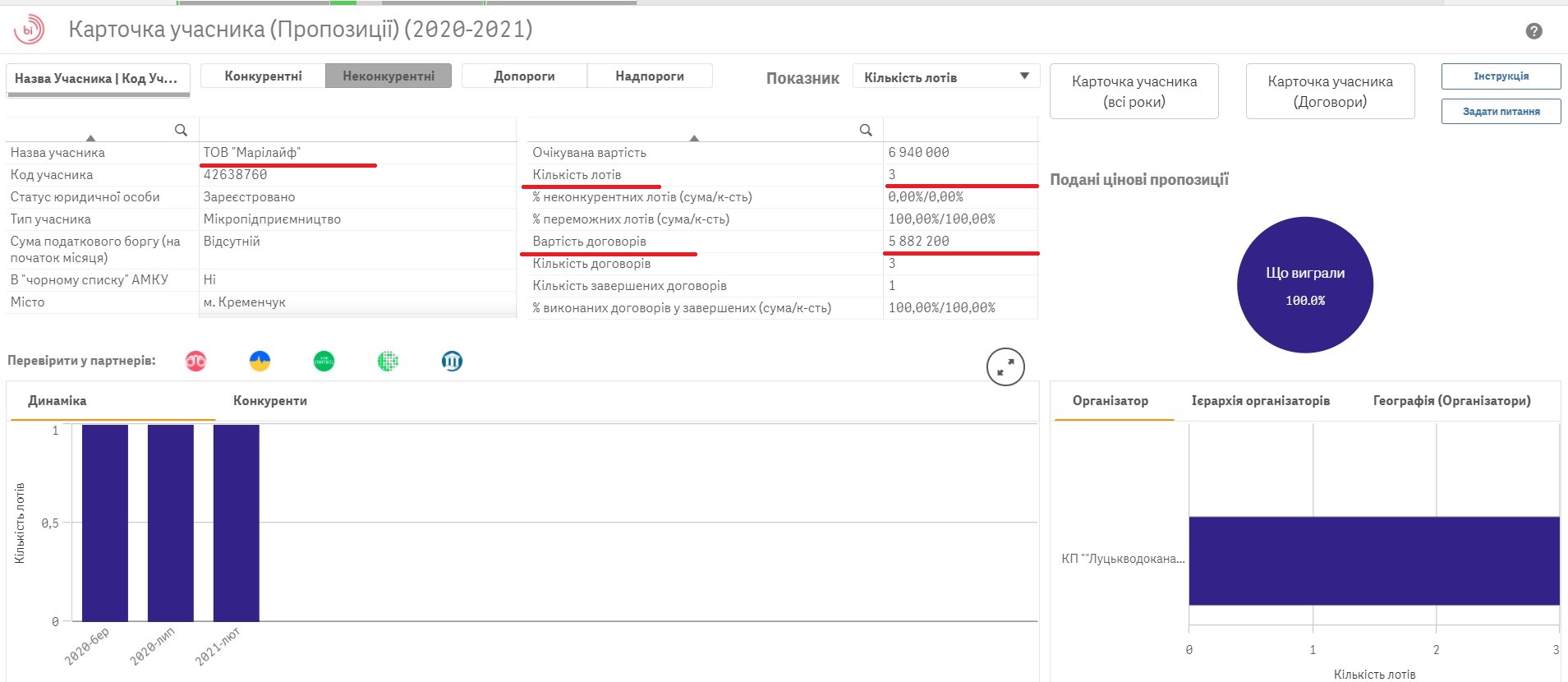Click the Карточка учасника (Договори) button
1568x682 pixels.
point(1329,92)
